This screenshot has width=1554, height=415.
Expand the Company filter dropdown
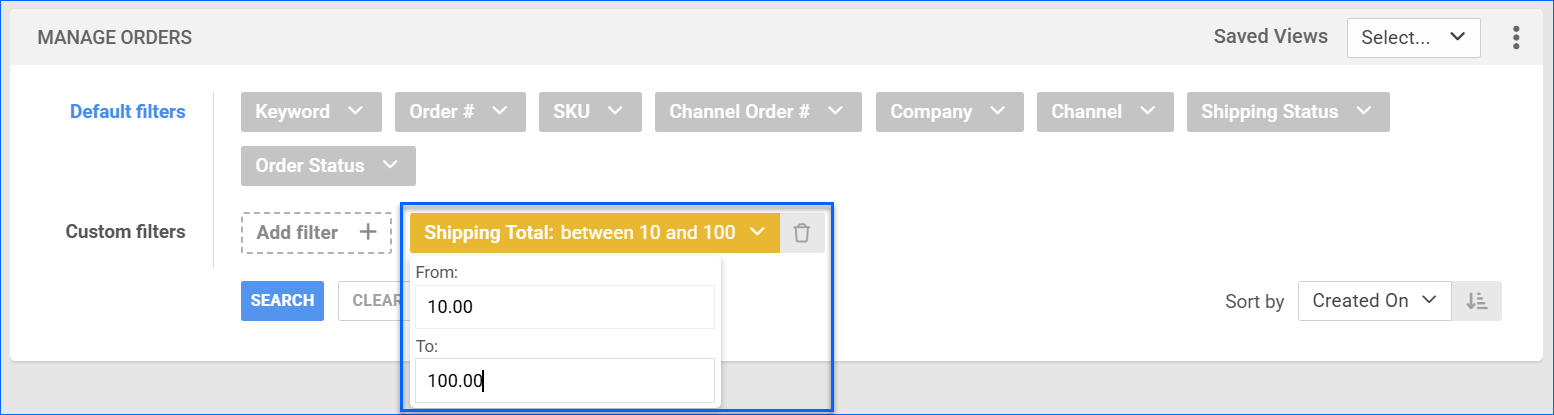949,112
